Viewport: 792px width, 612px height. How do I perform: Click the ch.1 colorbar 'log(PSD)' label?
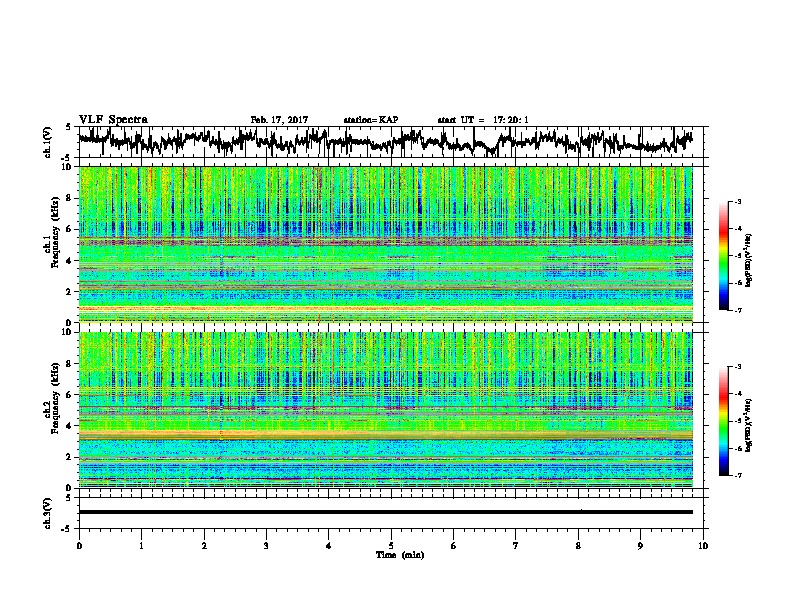tap(748, 261)
